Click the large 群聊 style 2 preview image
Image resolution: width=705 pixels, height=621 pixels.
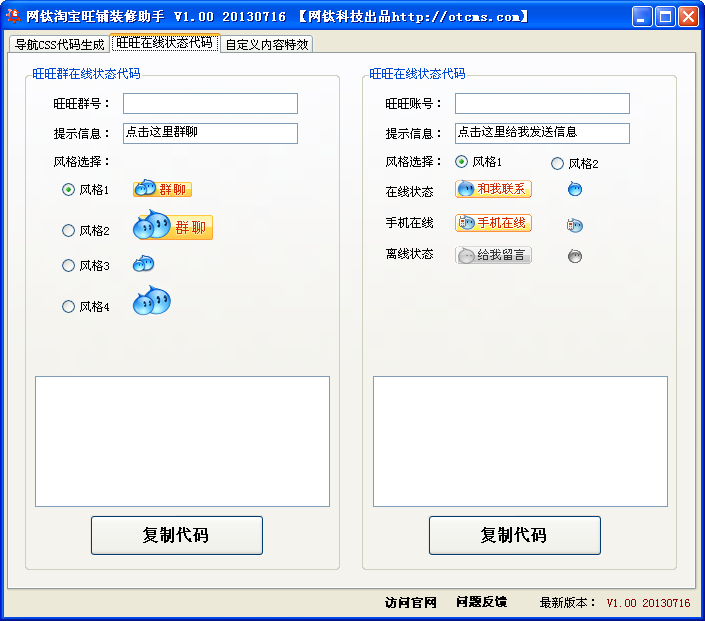point(173,225)
